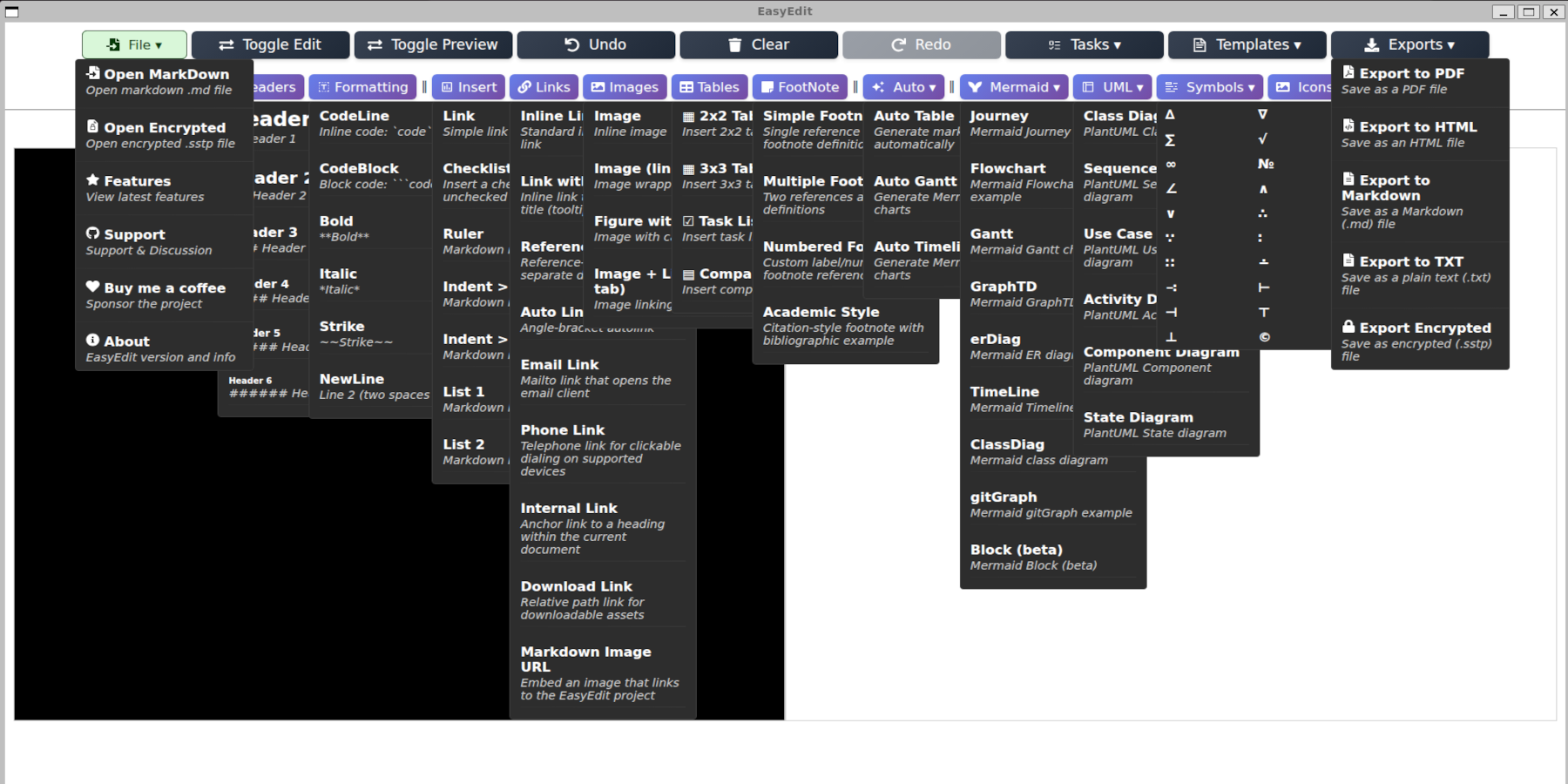Viewport: 1568px width, 784px height.
Task: Select Support & Discussion entry
Action: [164, 242]
